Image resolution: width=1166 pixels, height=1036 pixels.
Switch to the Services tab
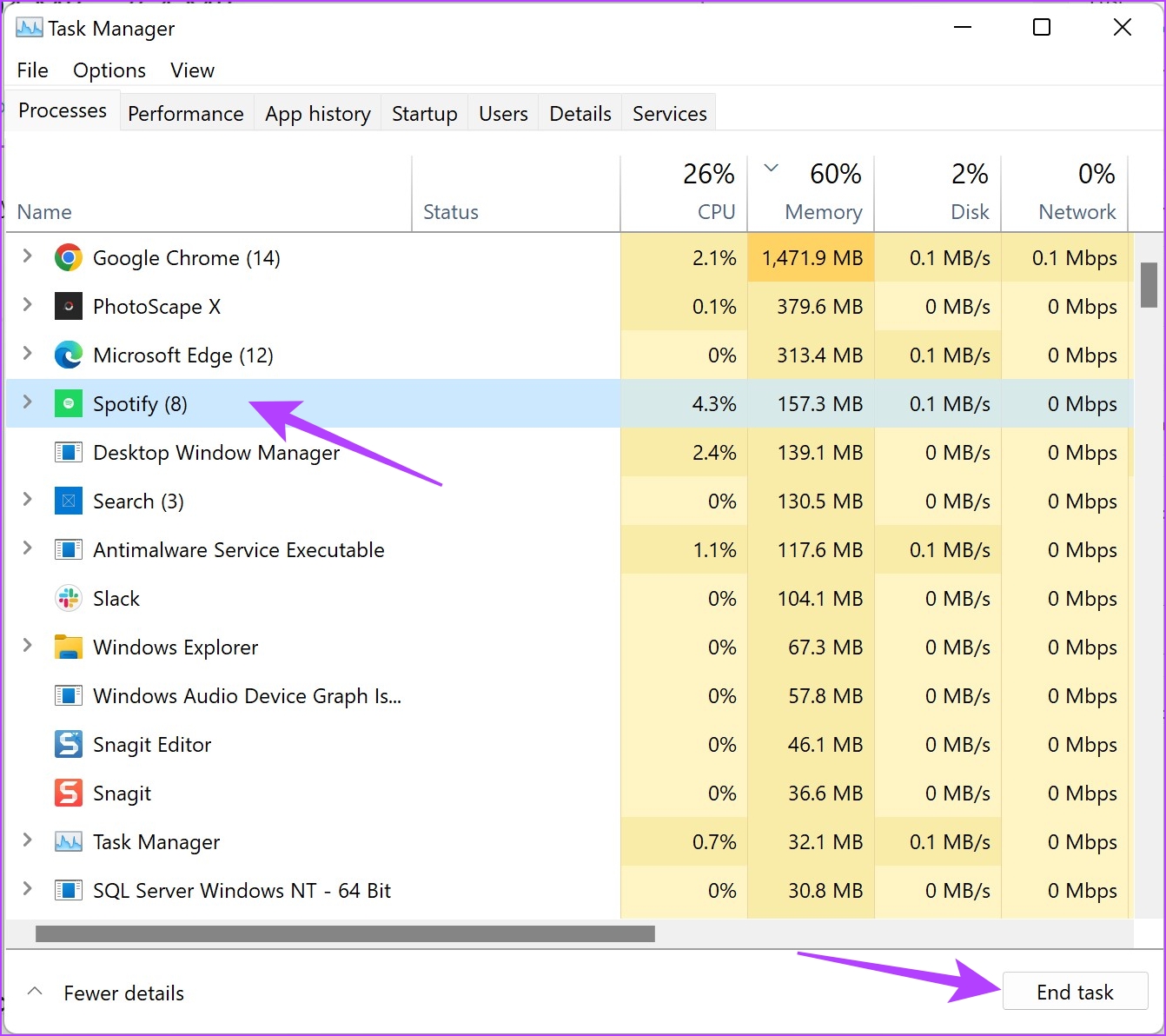pyautogui.click(x=670, y=114)
